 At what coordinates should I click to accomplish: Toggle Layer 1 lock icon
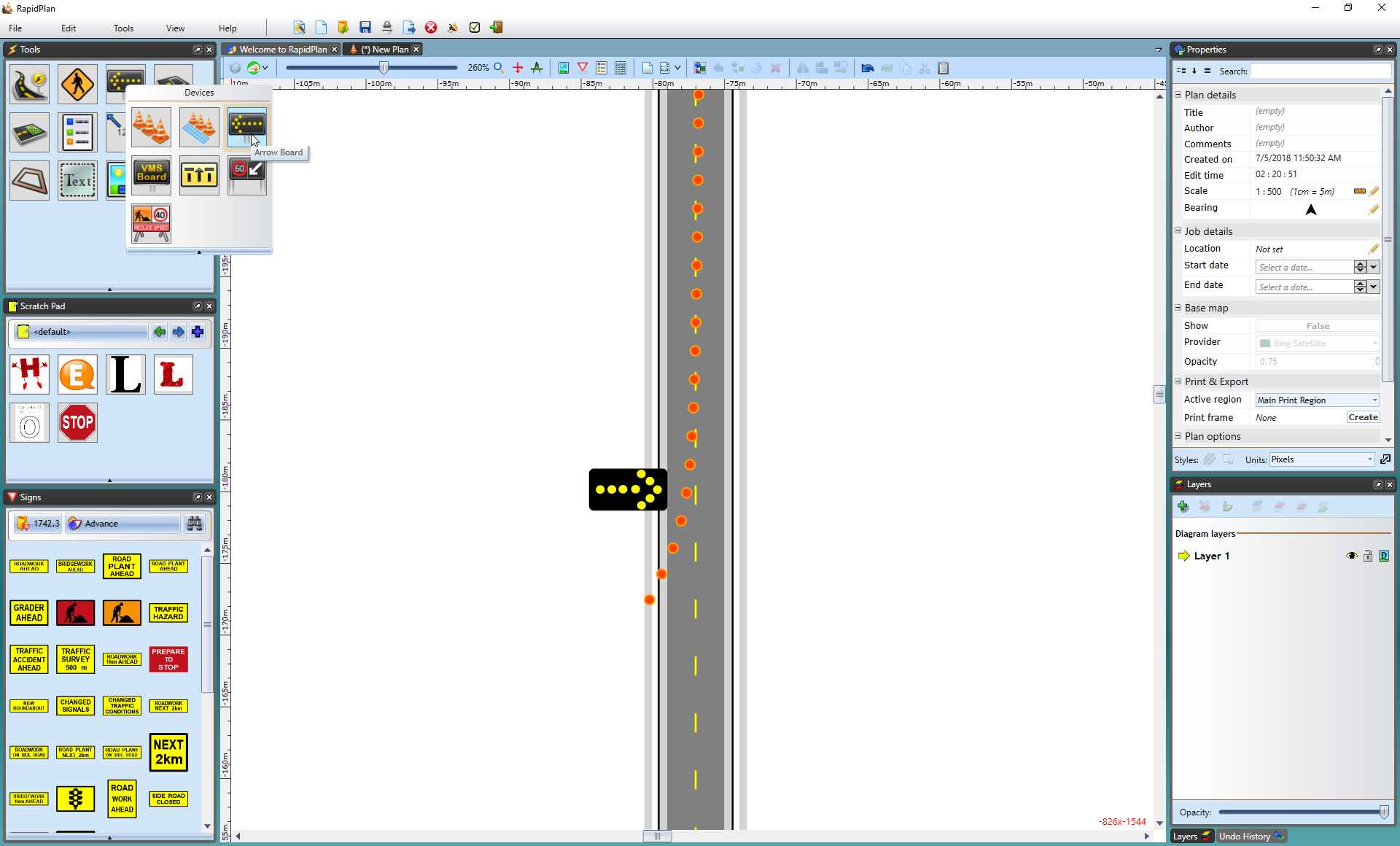click(x=1368, y=556)
